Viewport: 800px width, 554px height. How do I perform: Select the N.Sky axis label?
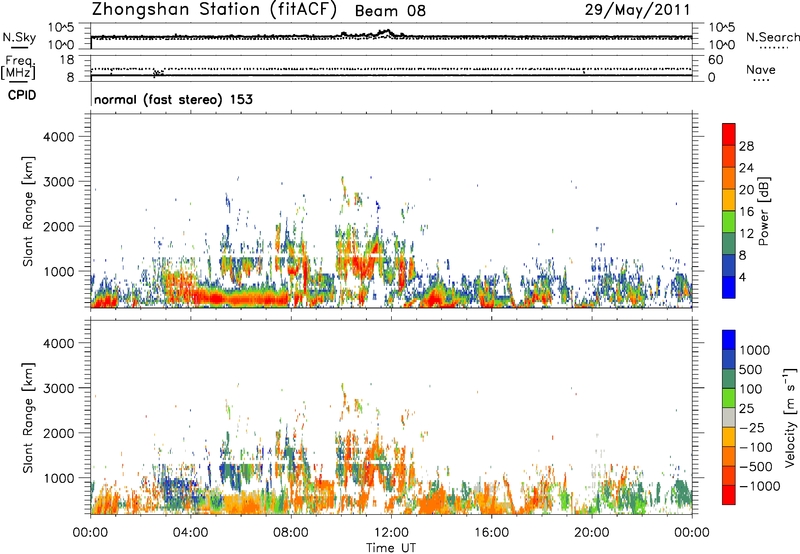click(19, 37)
